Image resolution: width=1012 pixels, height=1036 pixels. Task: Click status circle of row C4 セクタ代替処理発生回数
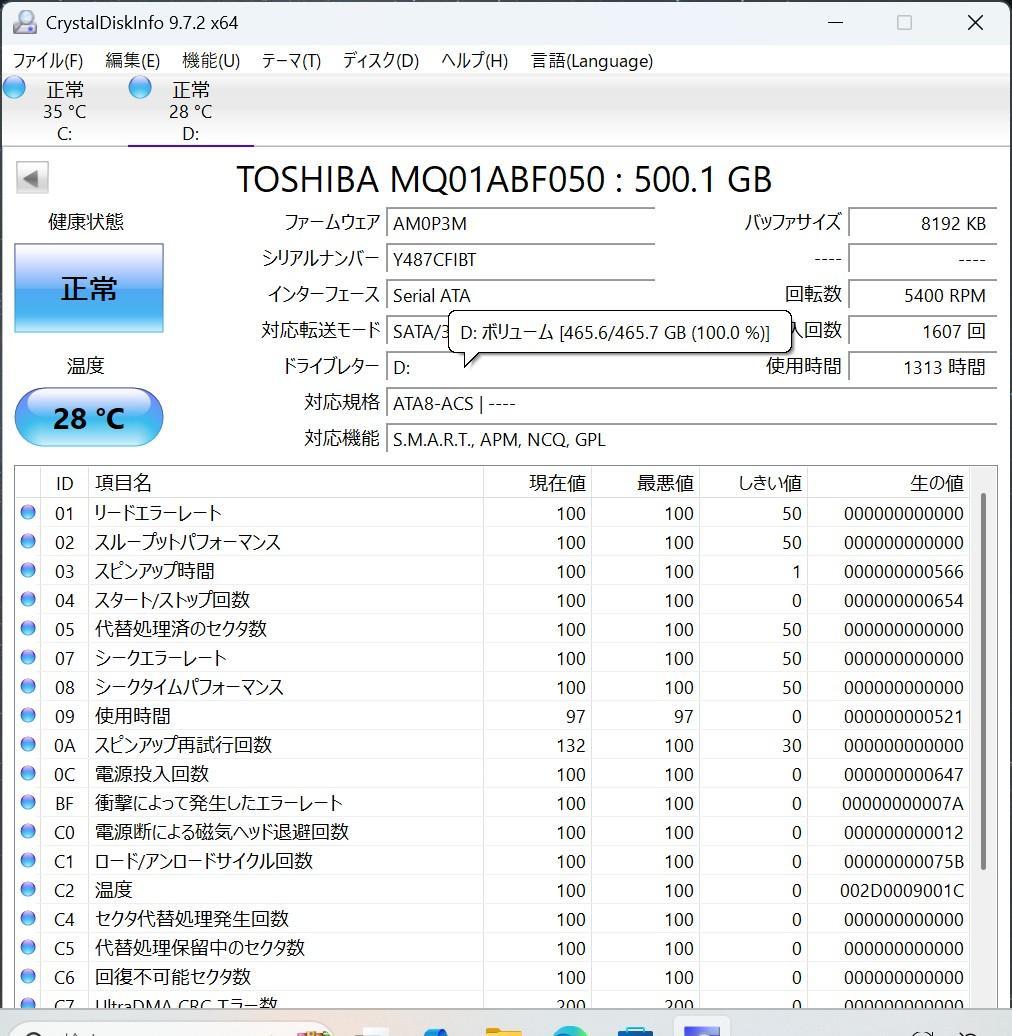[x=28, y=918]
